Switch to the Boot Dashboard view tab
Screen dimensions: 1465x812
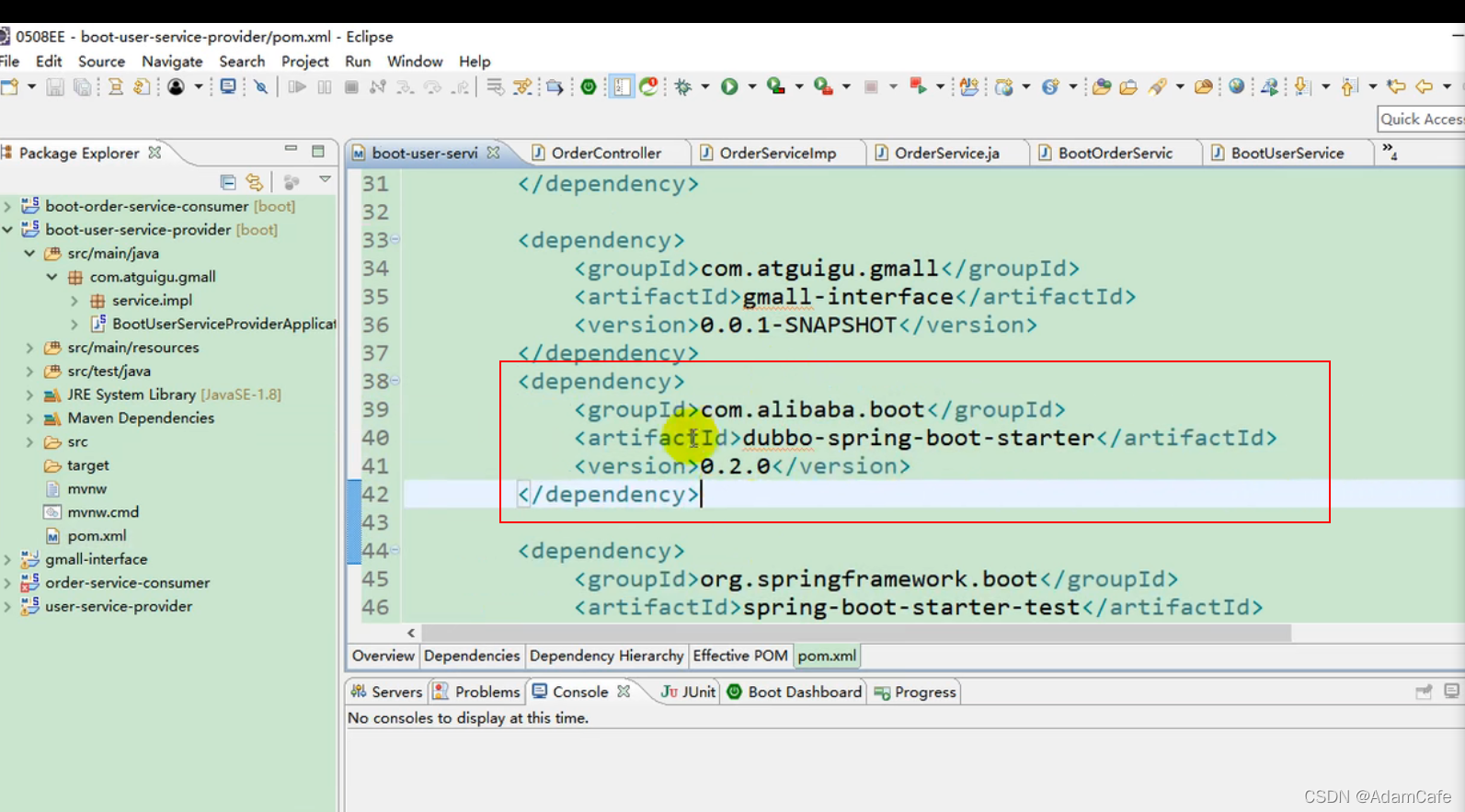[795, 692]
